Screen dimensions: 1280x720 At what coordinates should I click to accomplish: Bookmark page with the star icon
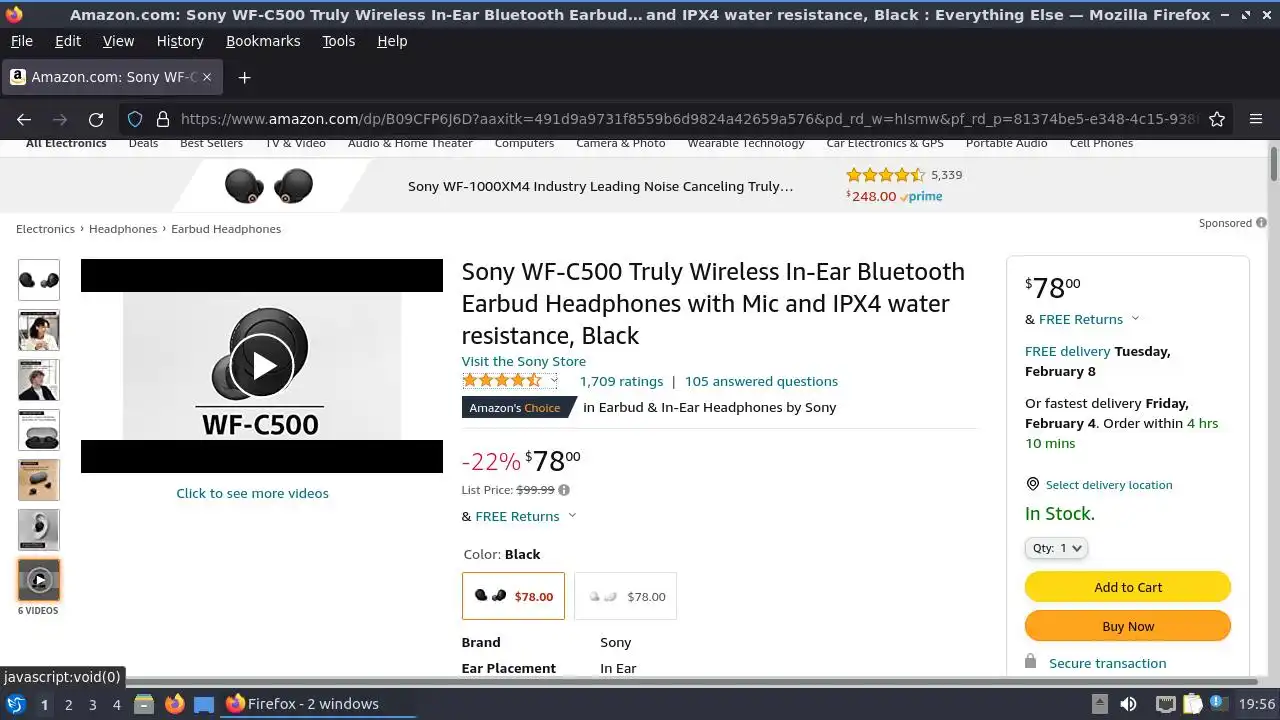pyautogui.click(x=1217, y=119)
